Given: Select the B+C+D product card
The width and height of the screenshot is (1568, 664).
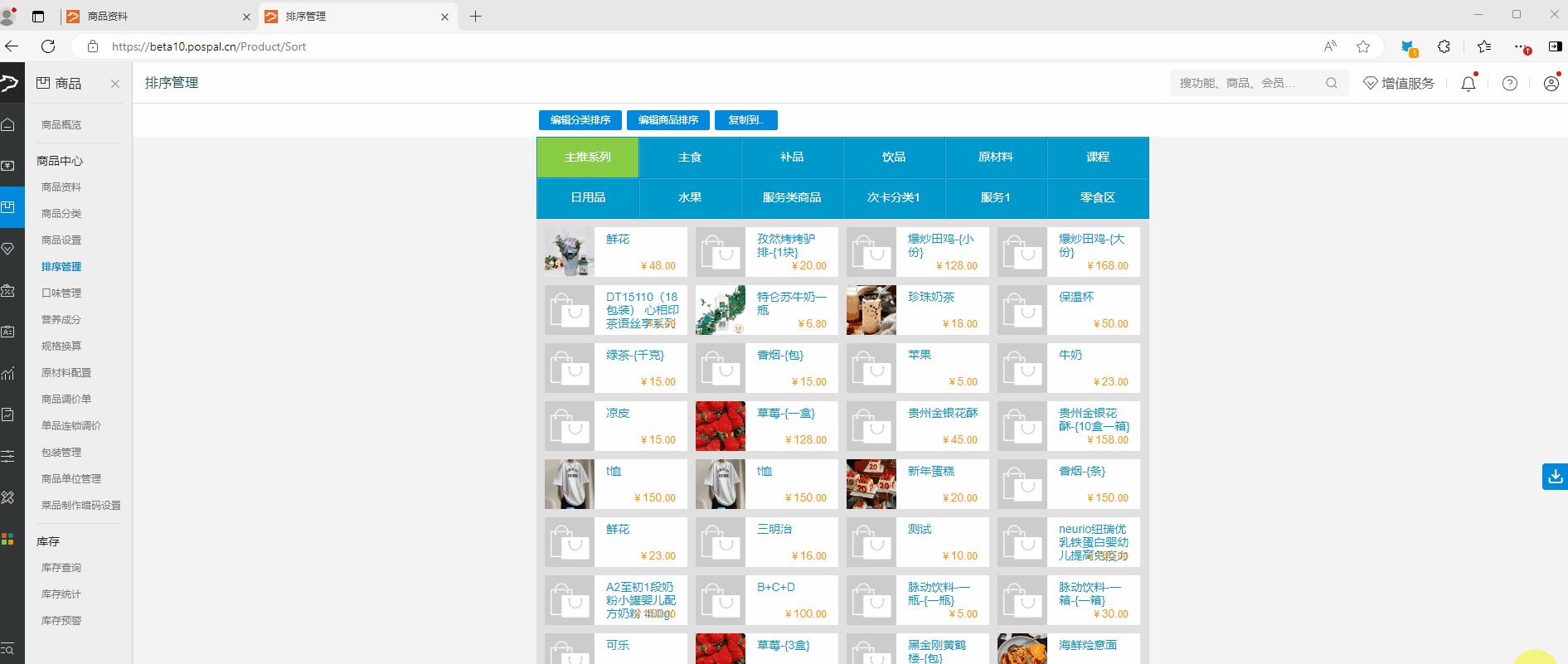Looking at the screenshot, I should (767, 600).
